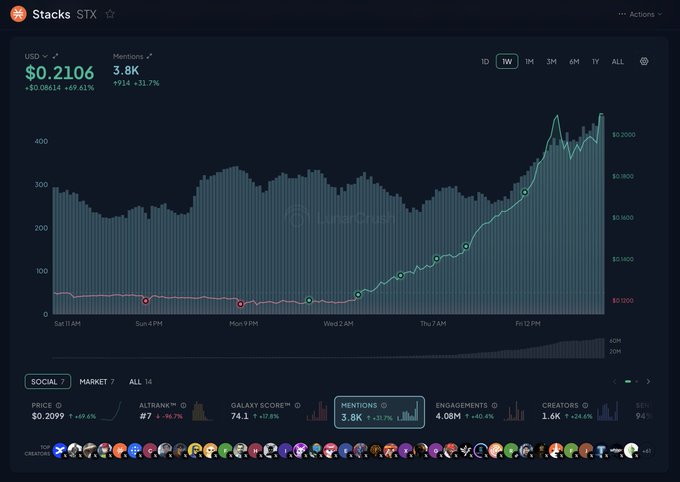Click the orange Stacks logo icon
680x482 pixels.
point(18,14)
